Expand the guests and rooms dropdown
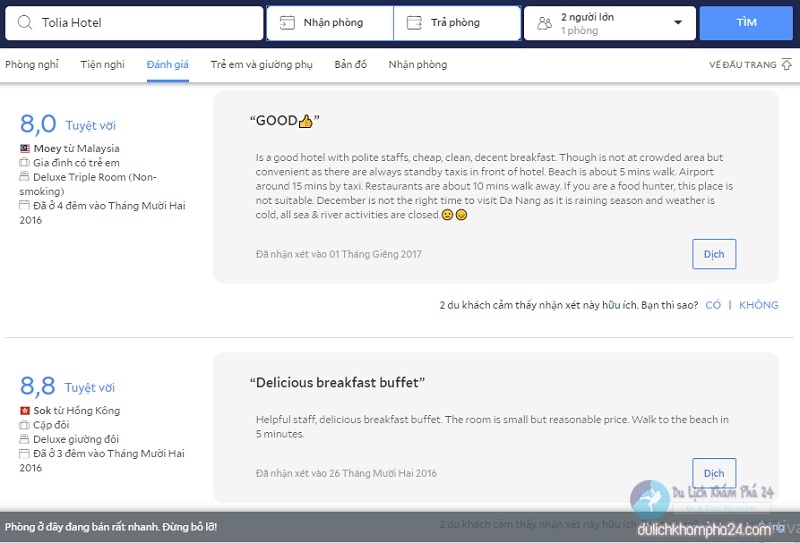 coord(678,22)
